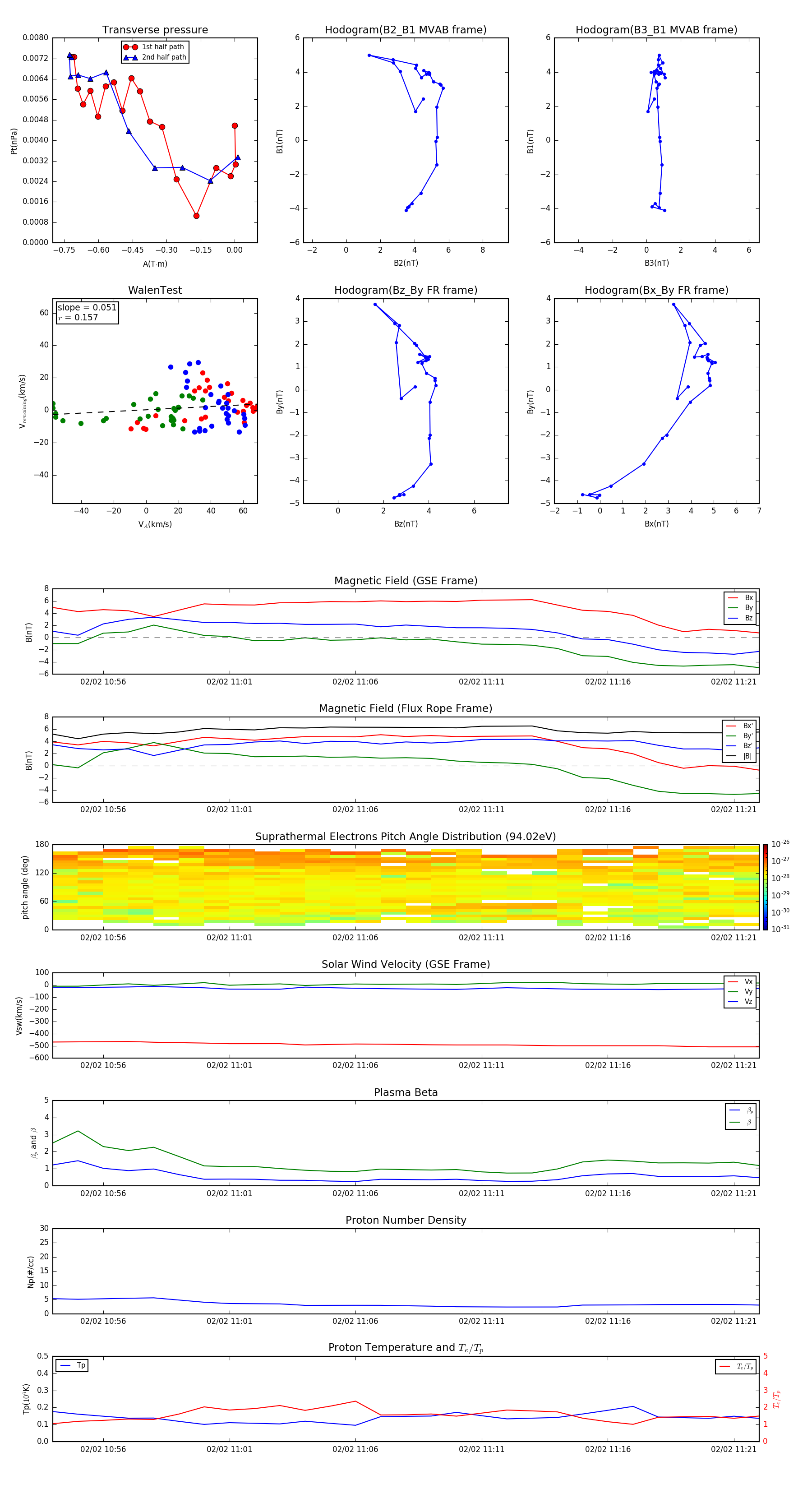Click the "Hodogram(Bz_By FR frame)" title
Image resolution: width=812 pixels, height=1489 pixels.
coord(406,290)
